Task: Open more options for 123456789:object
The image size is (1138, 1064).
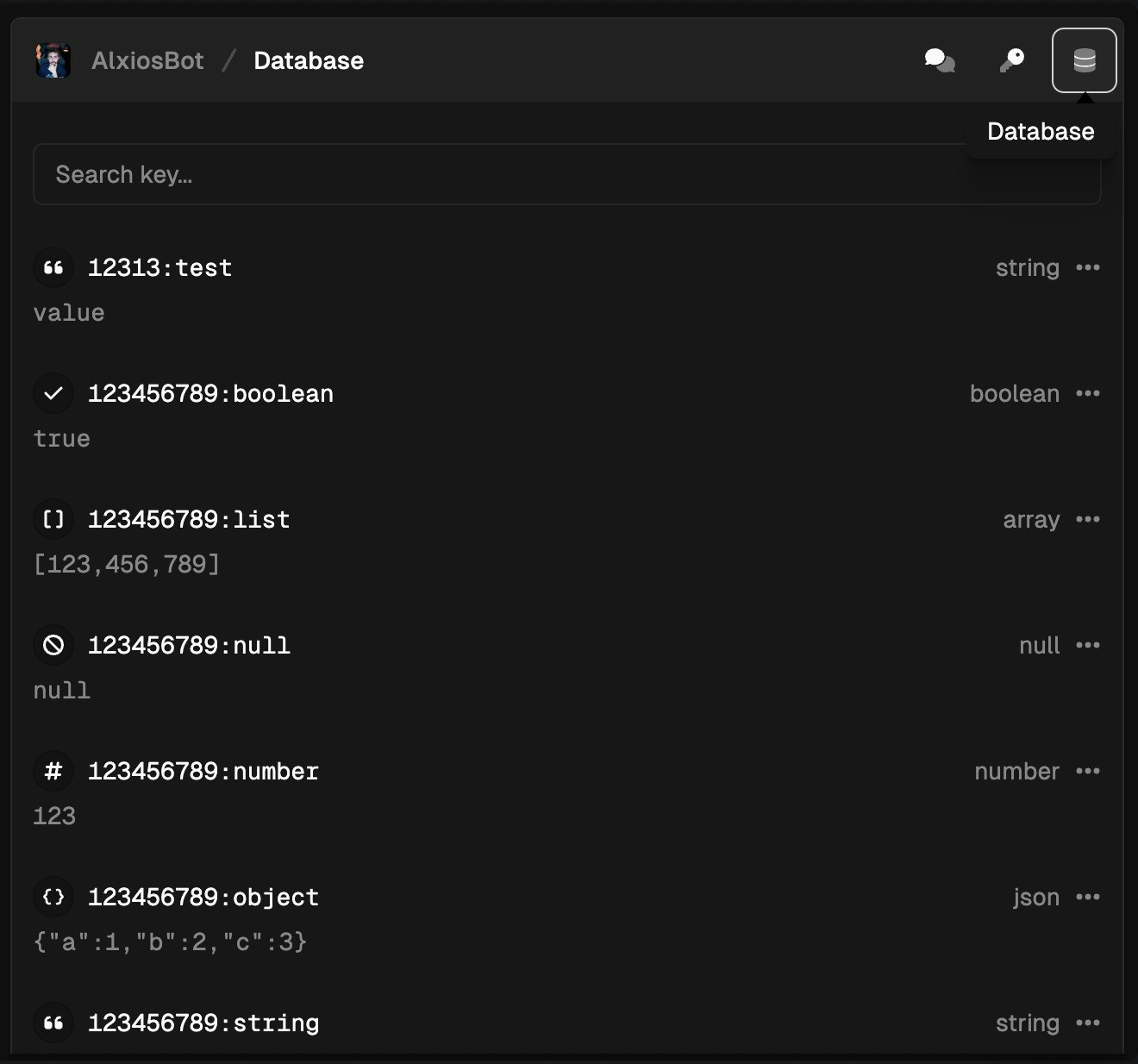Action: tap(1088, 897)
